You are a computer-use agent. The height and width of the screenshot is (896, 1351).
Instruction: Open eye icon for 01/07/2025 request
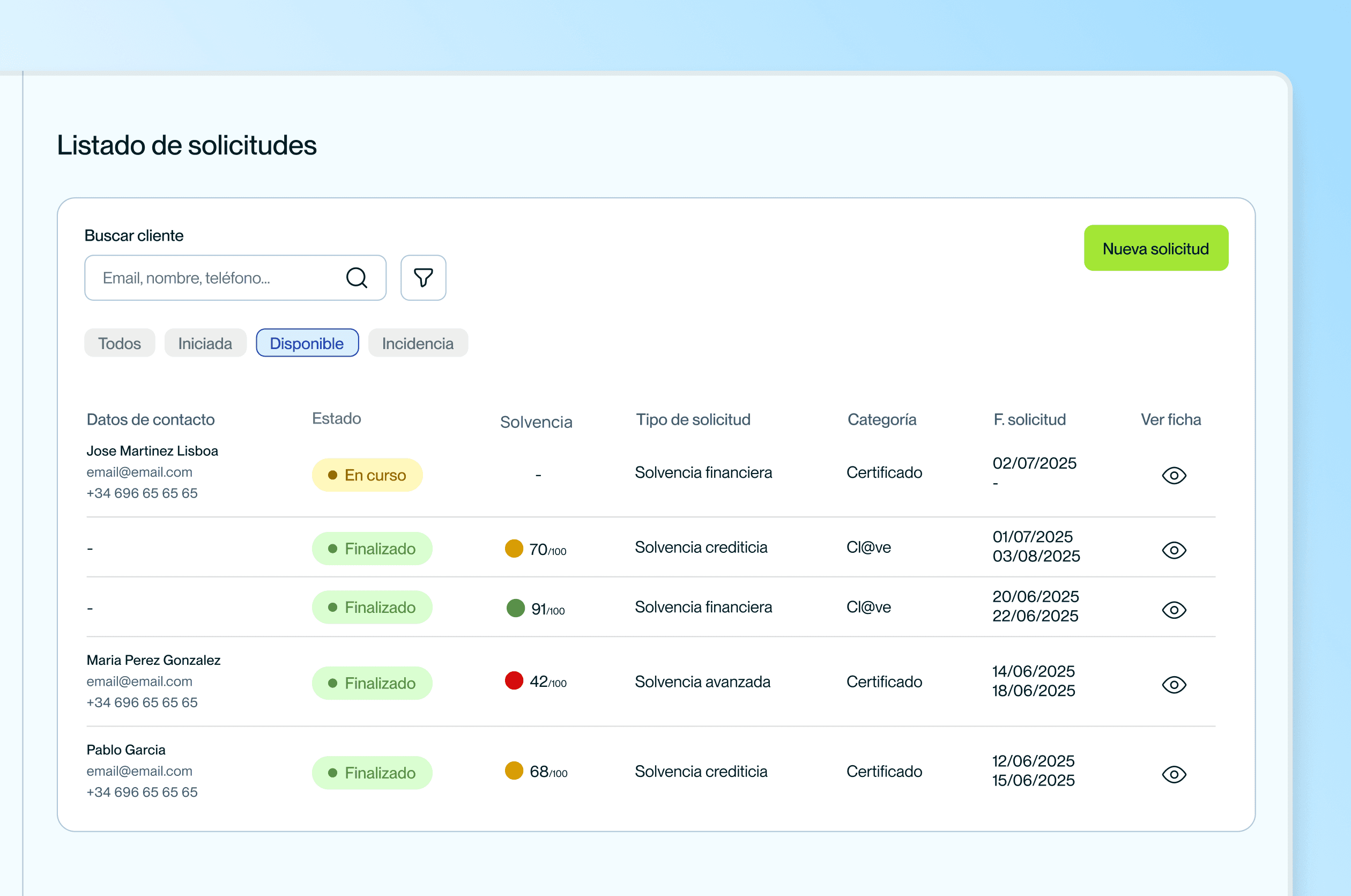click(1174, 550)
